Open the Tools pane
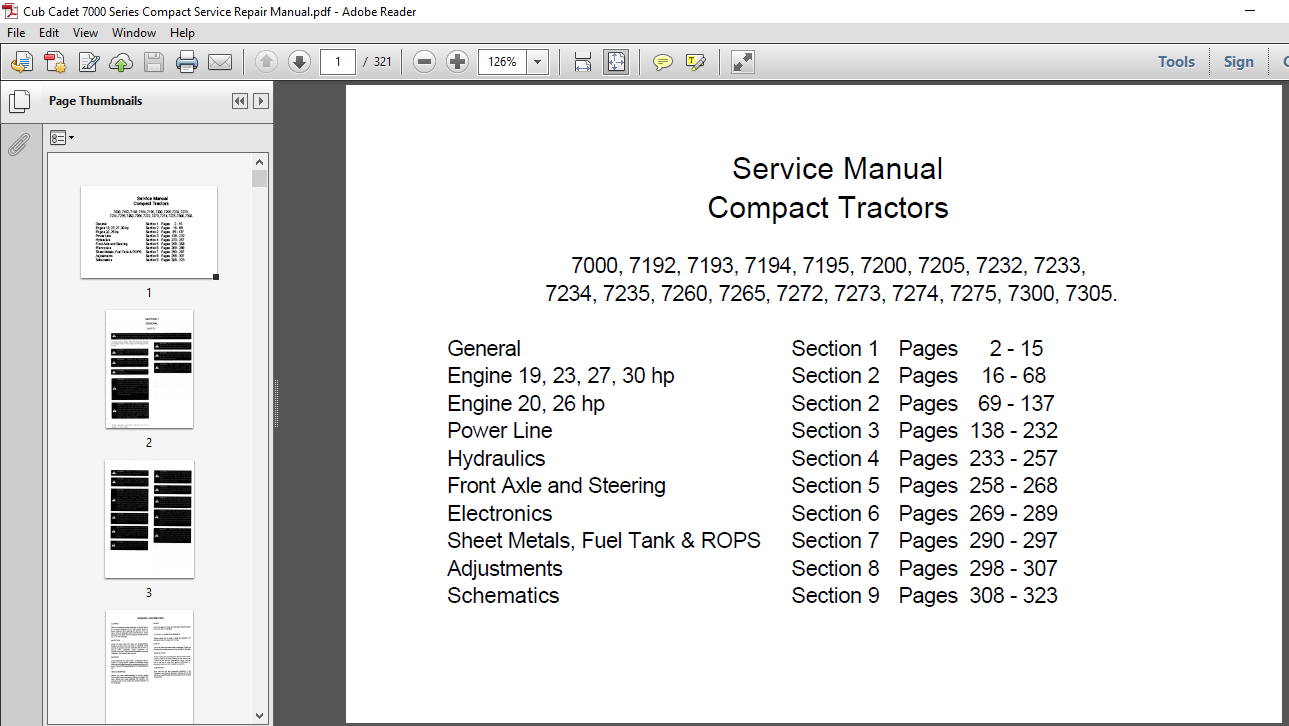 [1176, 62]
